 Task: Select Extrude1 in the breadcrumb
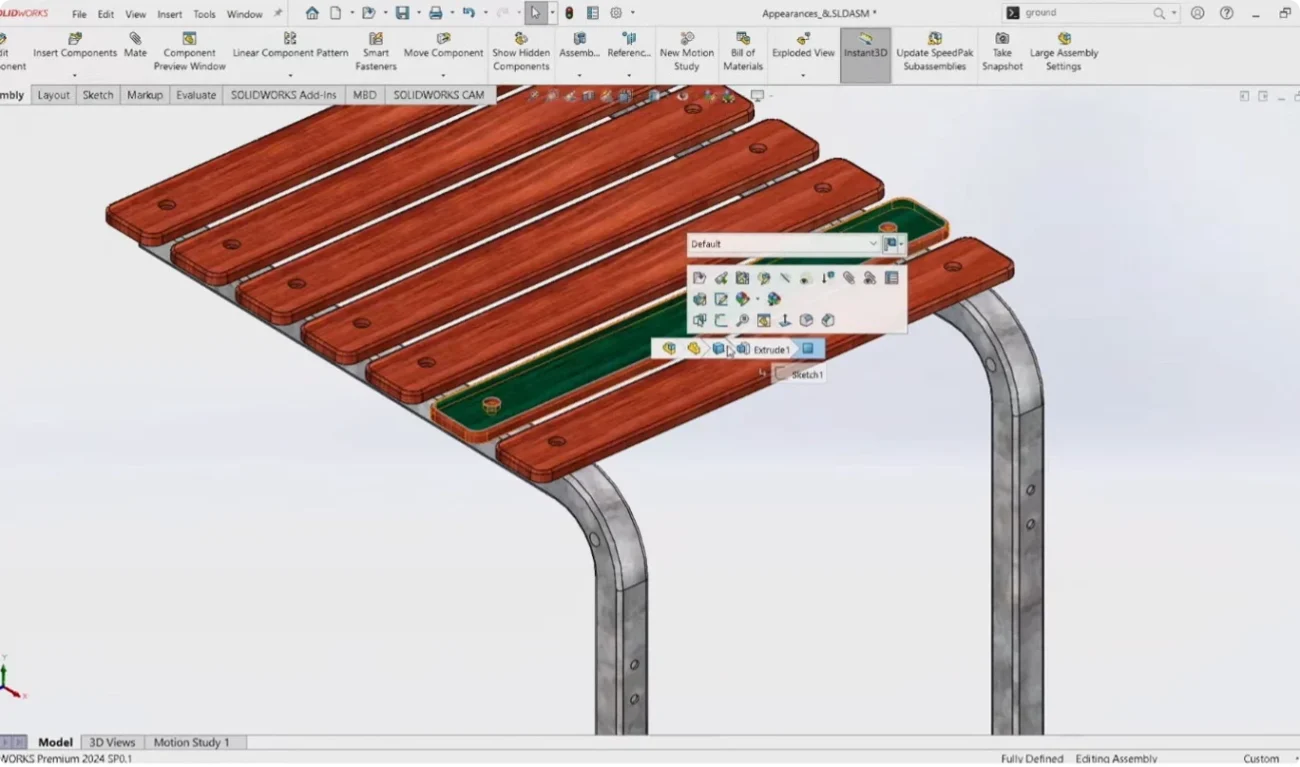pyautogui.click(x=771, y=349)
